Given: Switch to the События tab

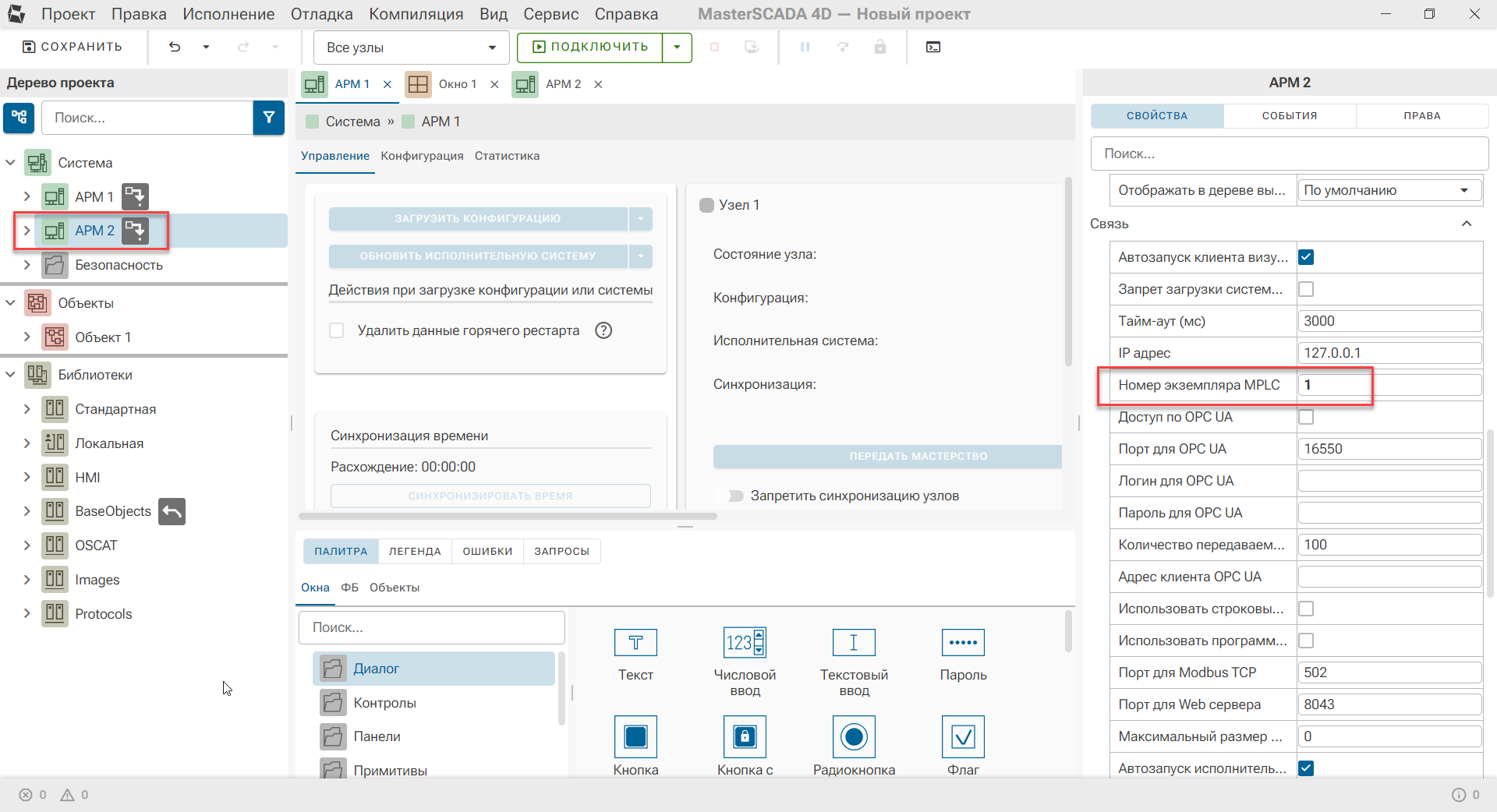Looking at the screenshot, I should [1290, 115].
